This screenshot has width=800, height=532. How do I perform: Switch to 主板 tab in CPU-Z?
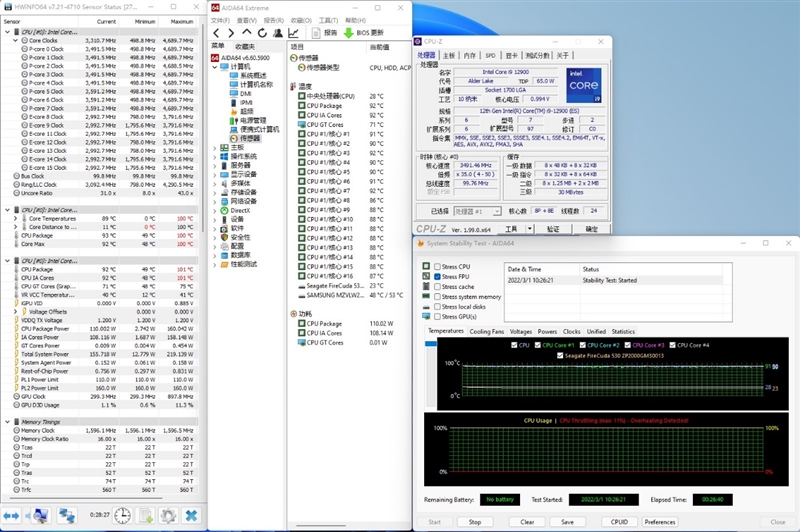point(449,55)
